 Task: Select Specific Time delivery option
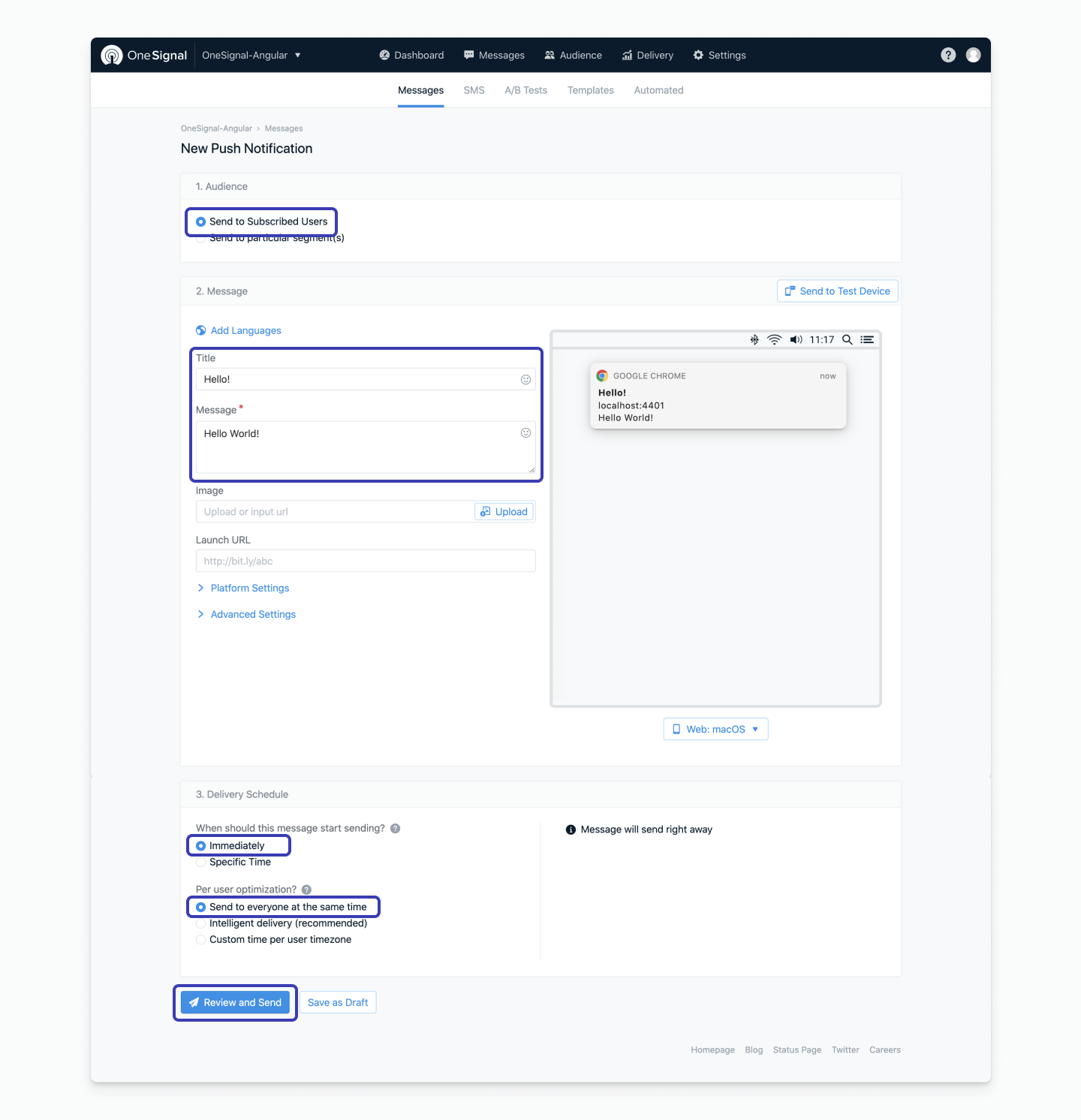(x=200, y=863)
